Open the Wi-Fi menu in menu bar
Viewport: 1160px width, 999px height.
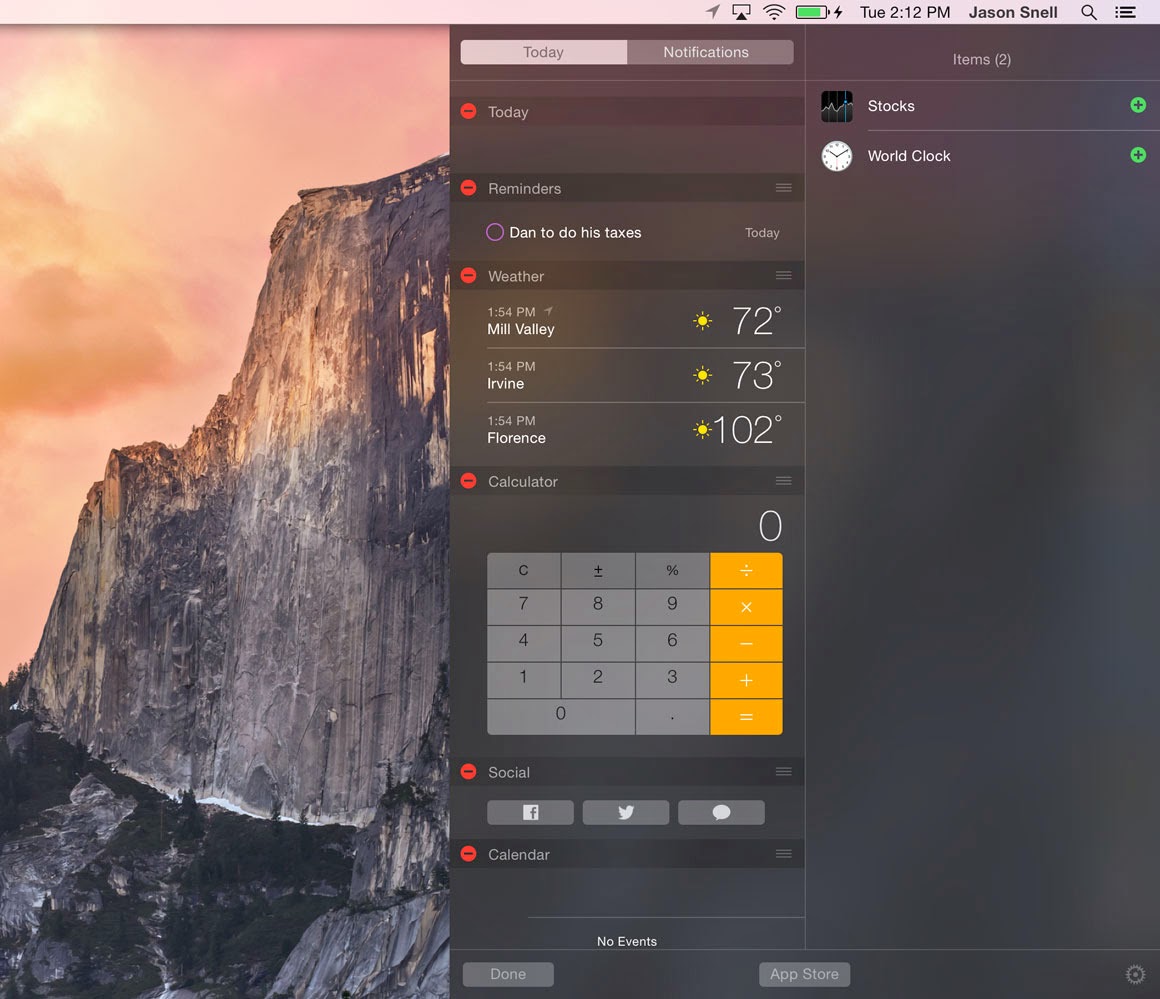pyautogui.click(x=774, y=12)
